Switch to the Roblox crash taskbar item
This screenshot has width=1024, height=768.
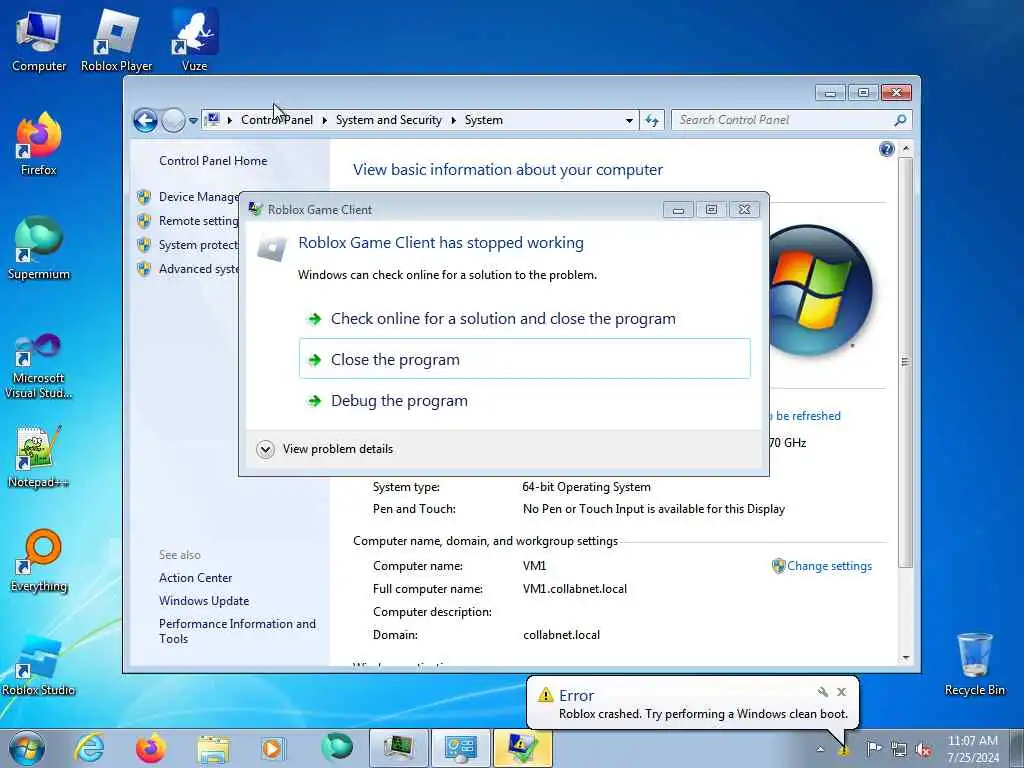pyautogui.click(x=522, y=748)
